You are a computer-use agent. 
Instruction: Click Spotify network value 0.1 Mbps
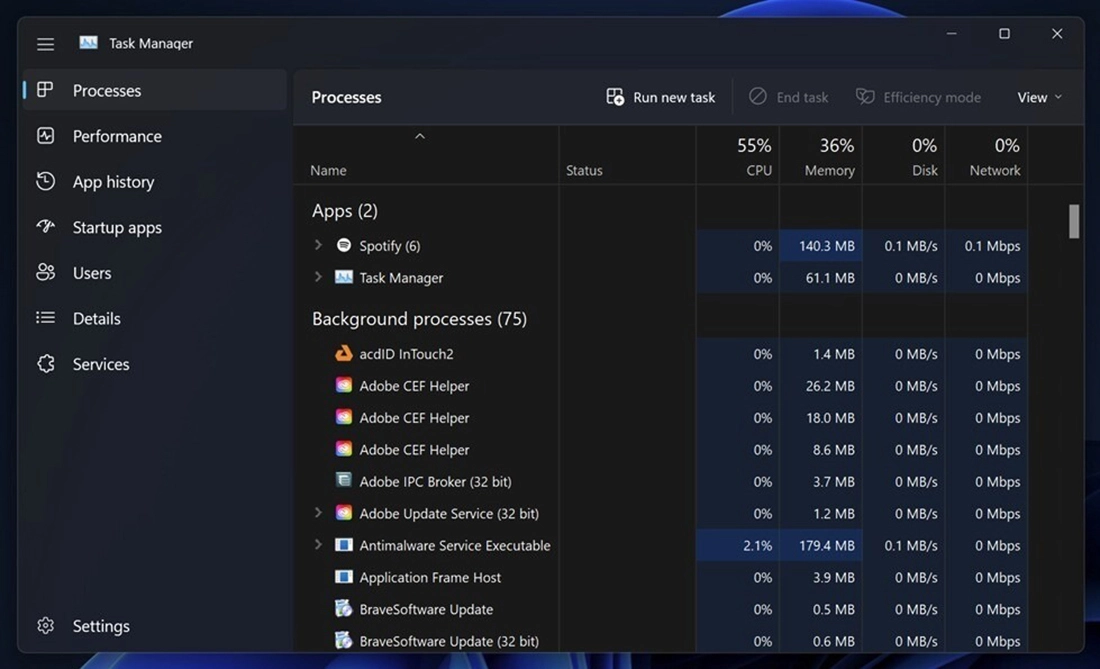[x=992, y=245]
